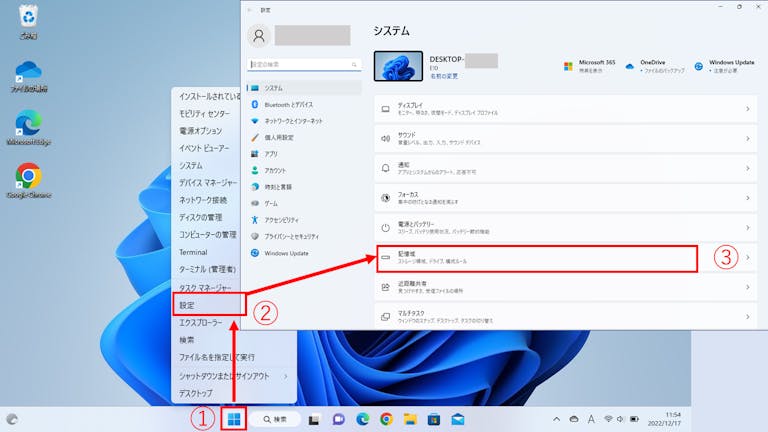Select the Microsoft Edge desktop shortcut

(28, 127)
